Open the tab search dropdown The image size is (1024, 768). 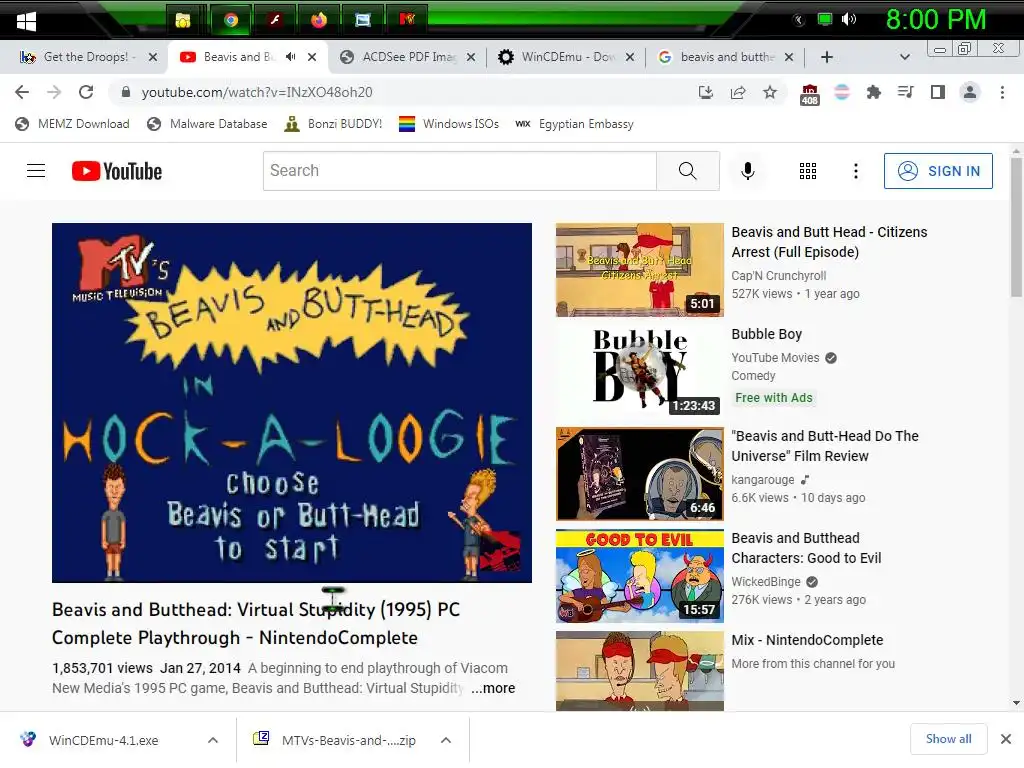(x=904, y=57)
